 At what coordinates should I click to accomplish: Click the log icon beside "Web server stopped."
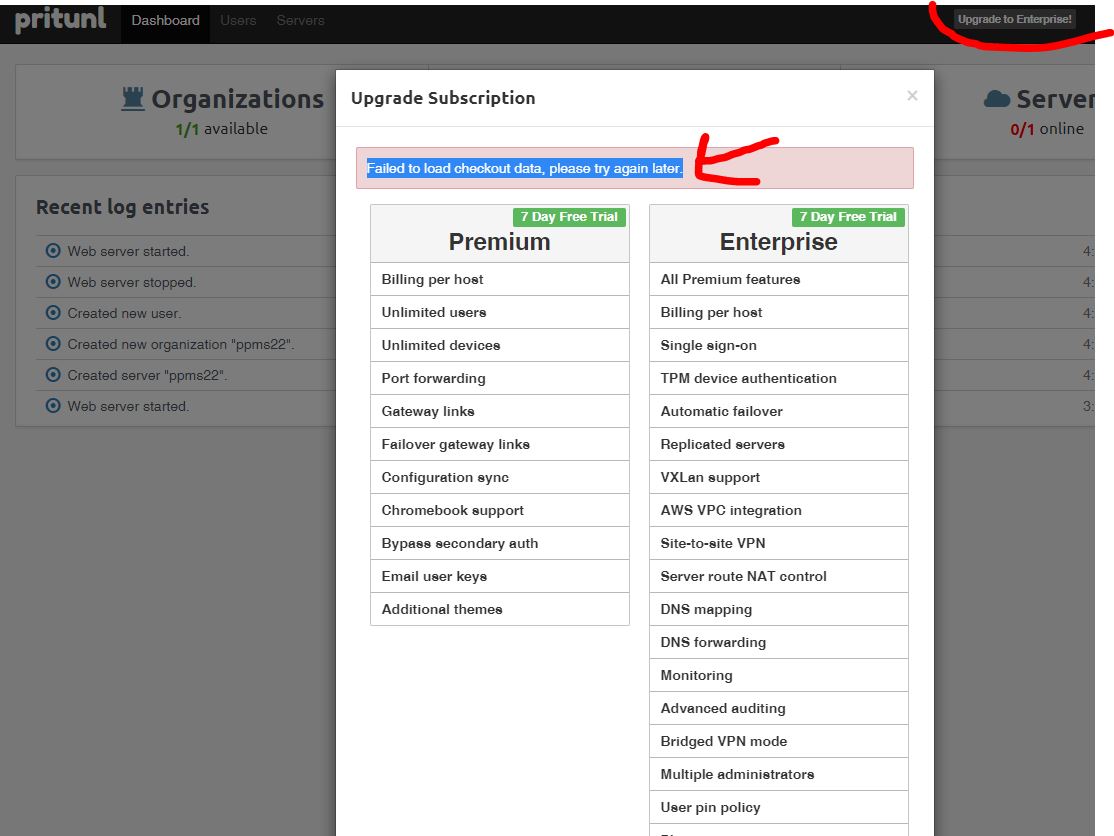point(53,282)
